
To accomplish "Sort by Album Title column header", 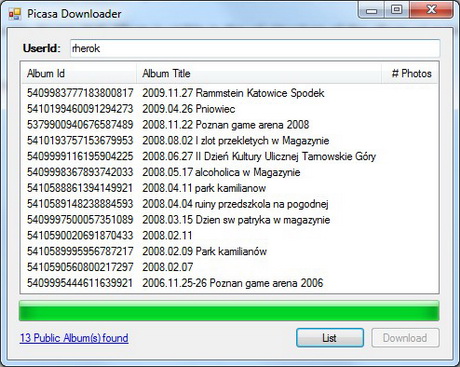I will [x=259, y=73].
